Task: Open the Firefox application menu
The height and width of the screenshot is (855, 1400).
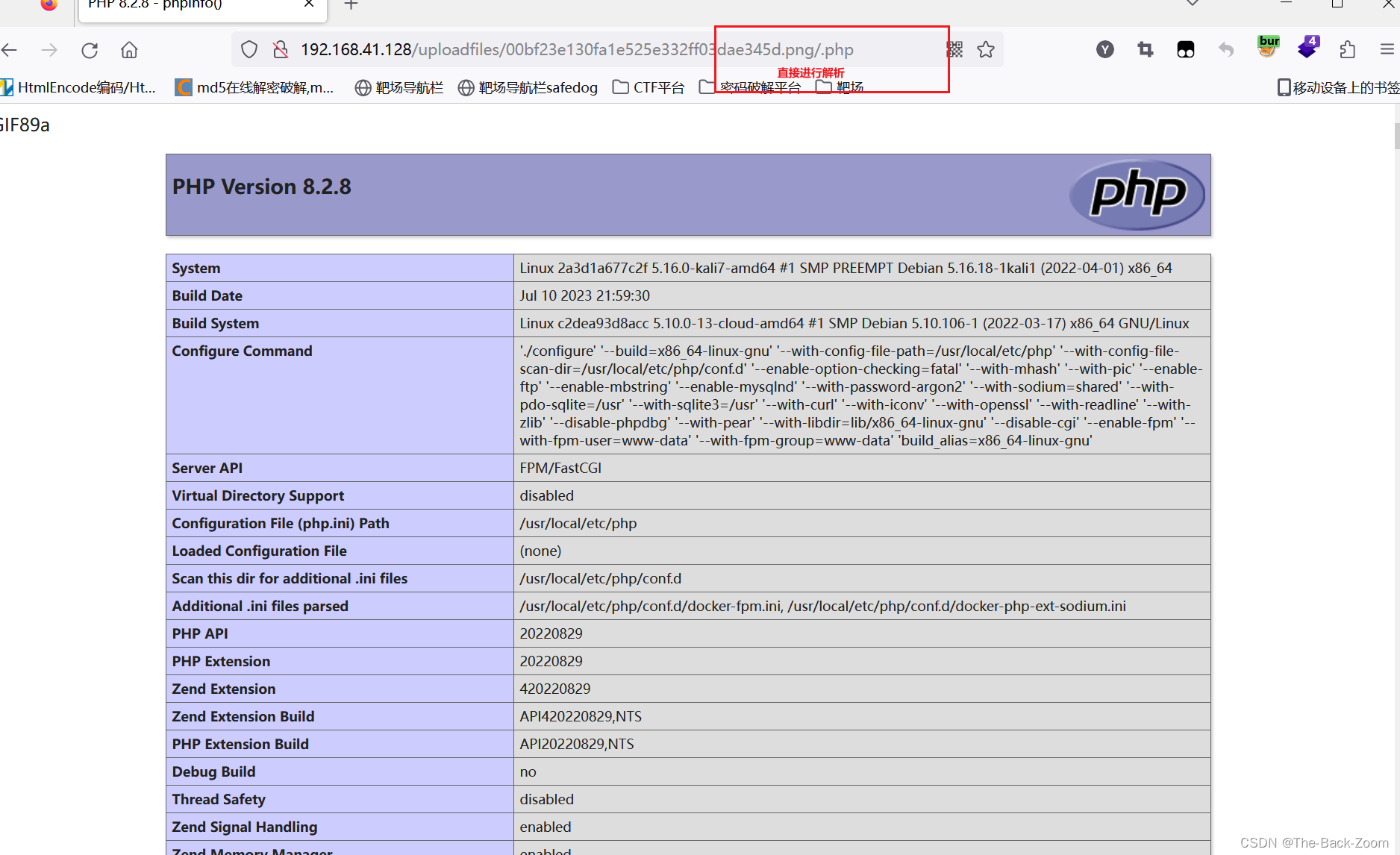Action: point(1387,50)
